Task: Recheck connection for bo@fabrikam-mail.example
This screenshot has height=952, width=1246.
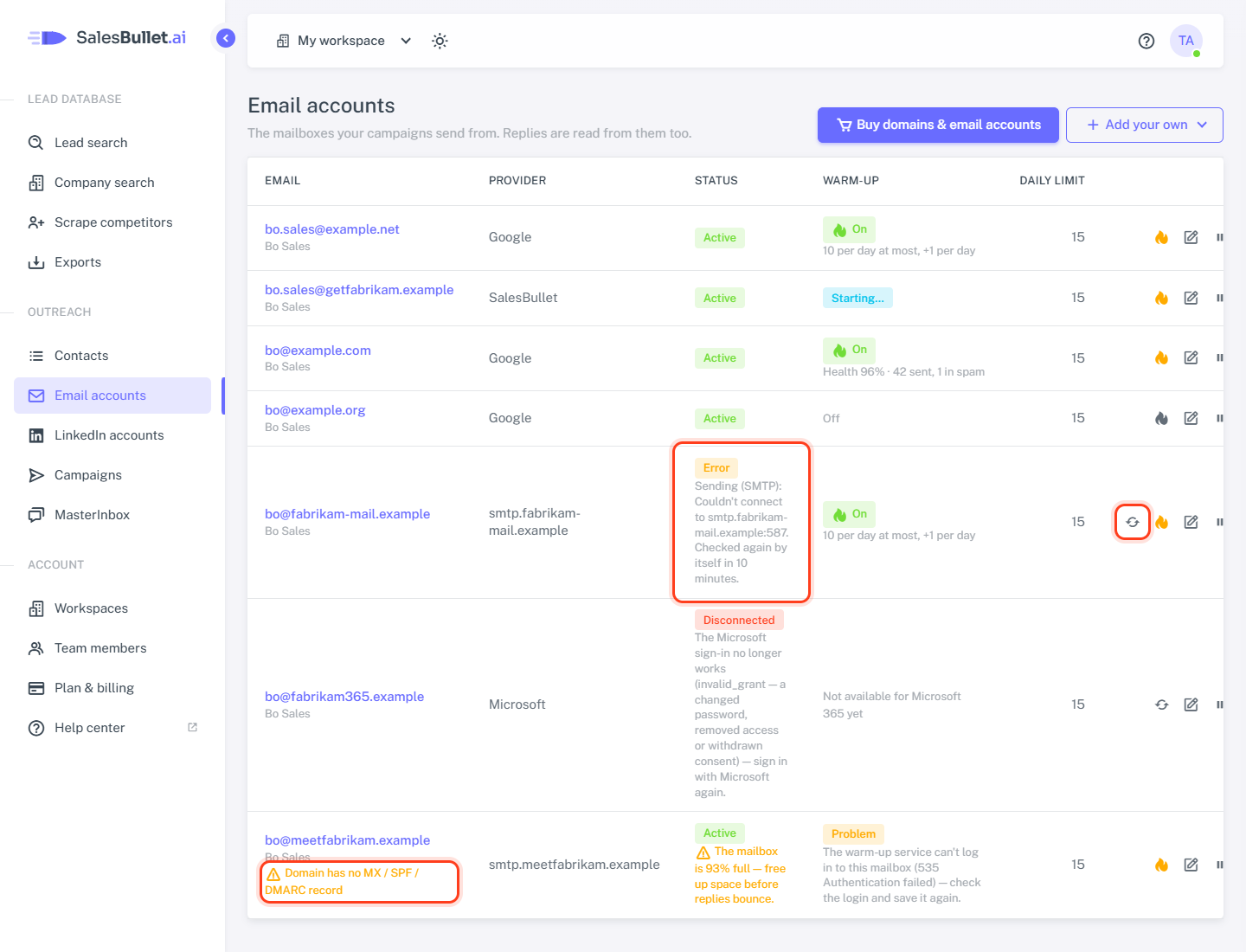Action: 1133,522
